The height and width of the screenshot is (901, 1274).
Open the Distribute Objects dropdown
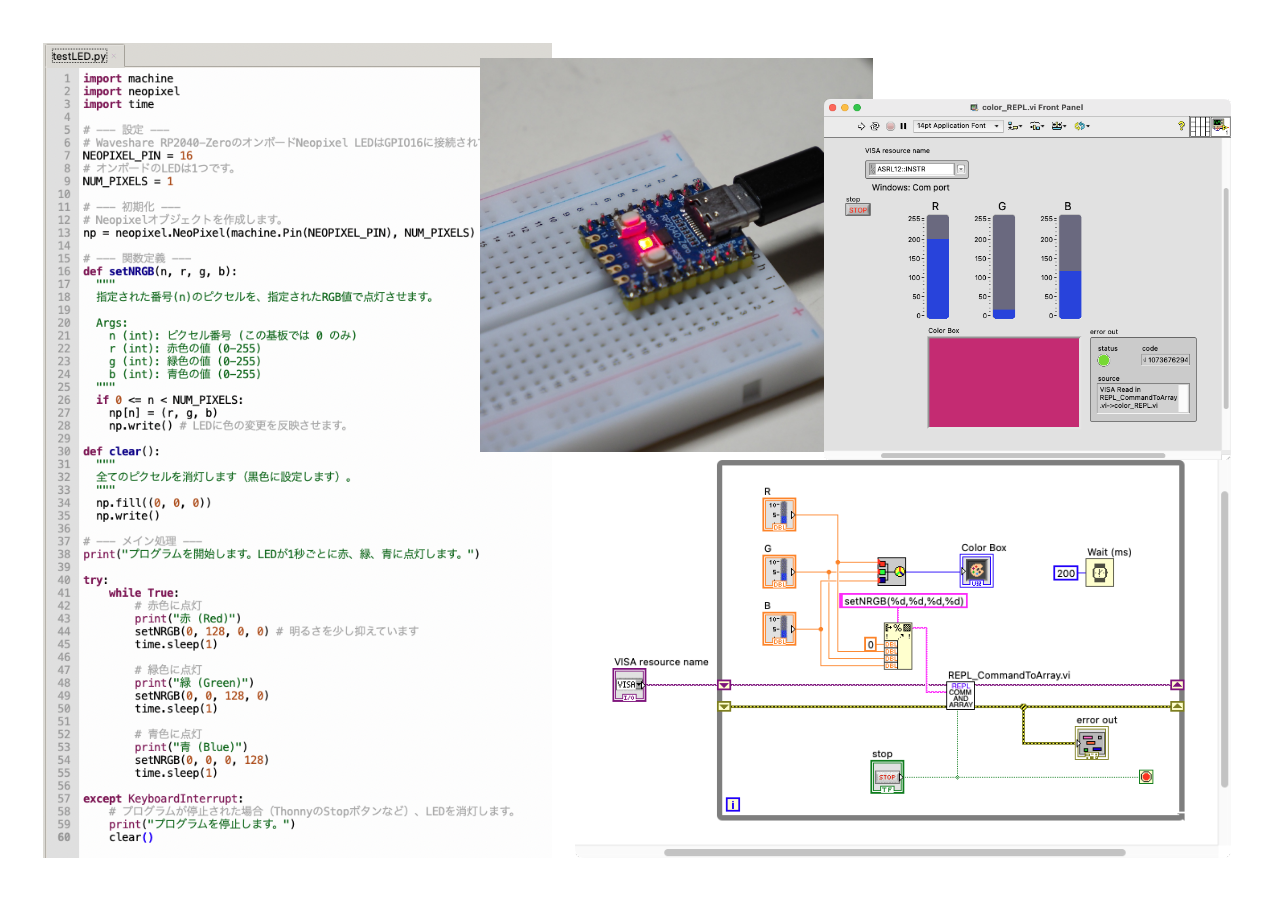point(1036,126)
